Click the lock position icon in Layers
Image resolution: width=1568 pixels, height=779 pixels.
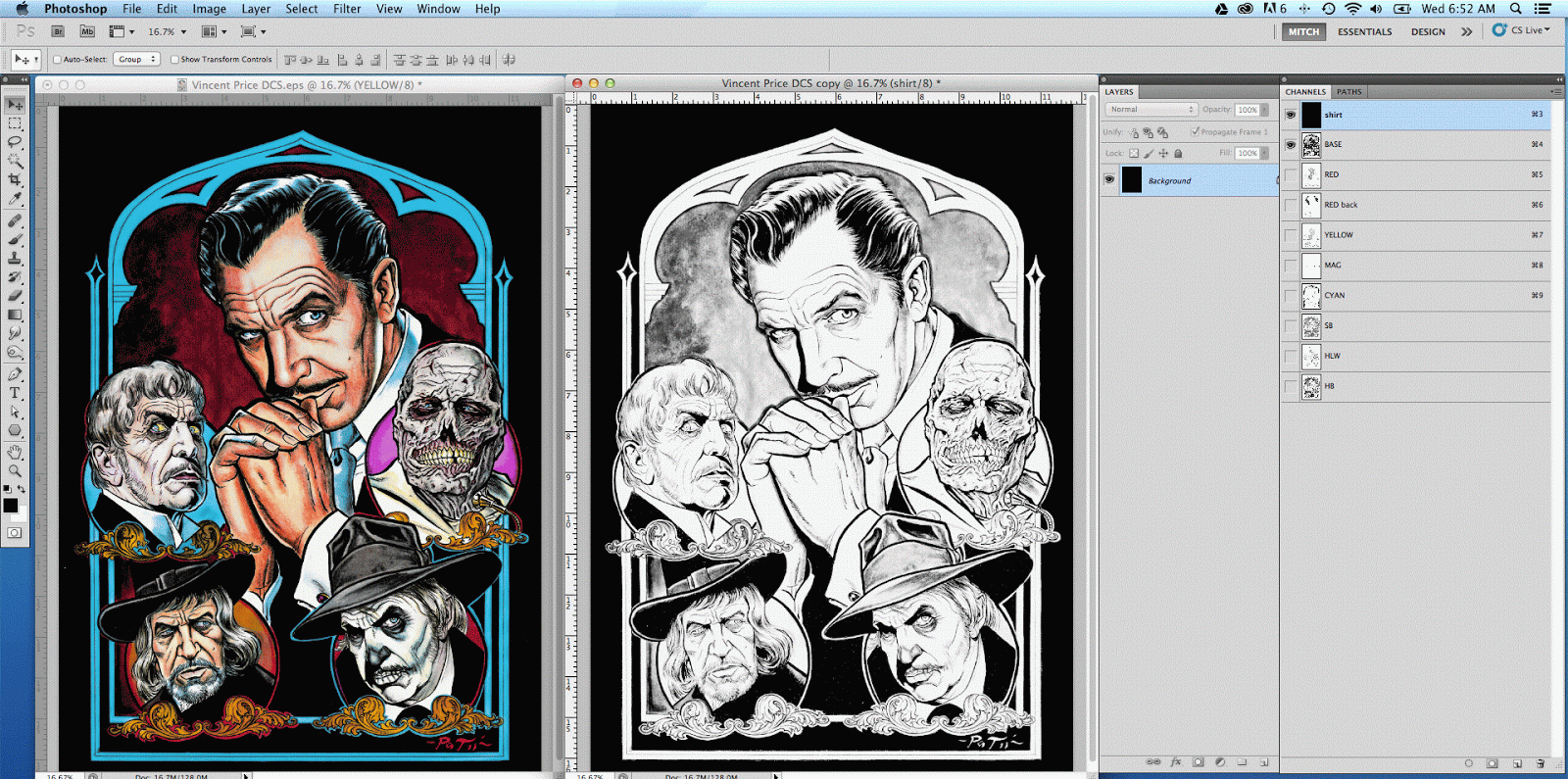(1163, 153)
